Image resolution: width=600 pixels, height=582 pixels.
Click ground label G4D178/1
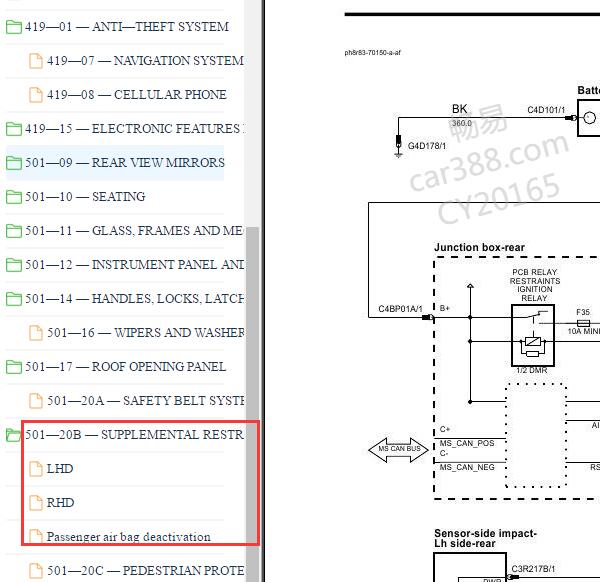tap(427, 146)
